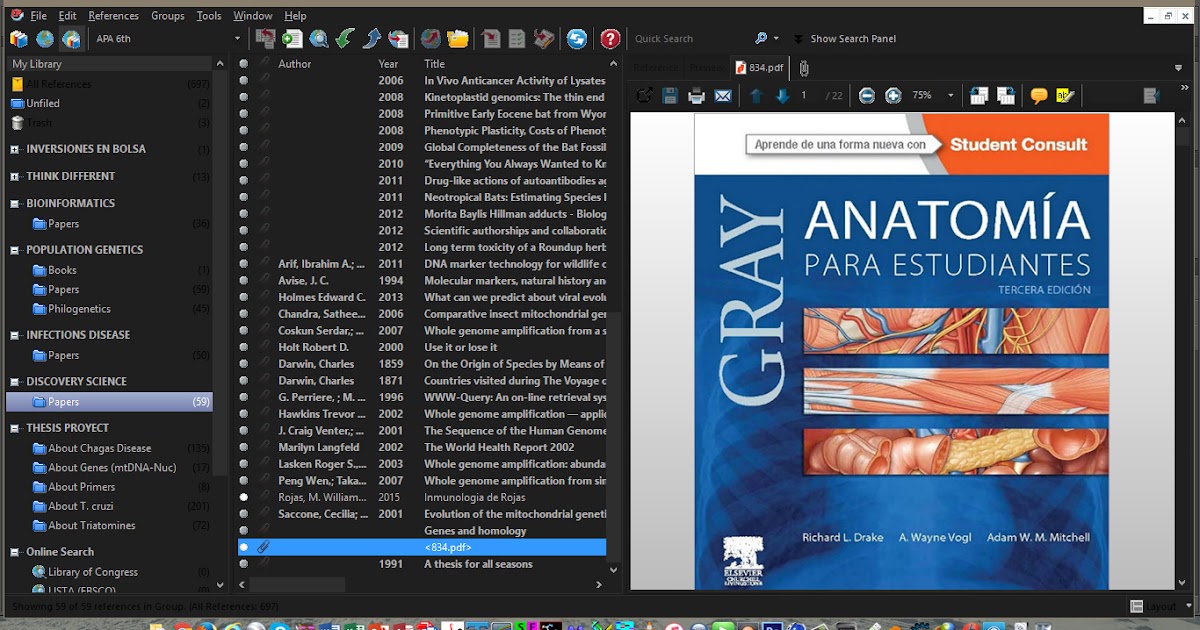Image resolution: width=1200 pixels, height=630 pixels.
Task: Print the PDF with the printer icon
Action: pyautogui.click(x=696, y=96)
